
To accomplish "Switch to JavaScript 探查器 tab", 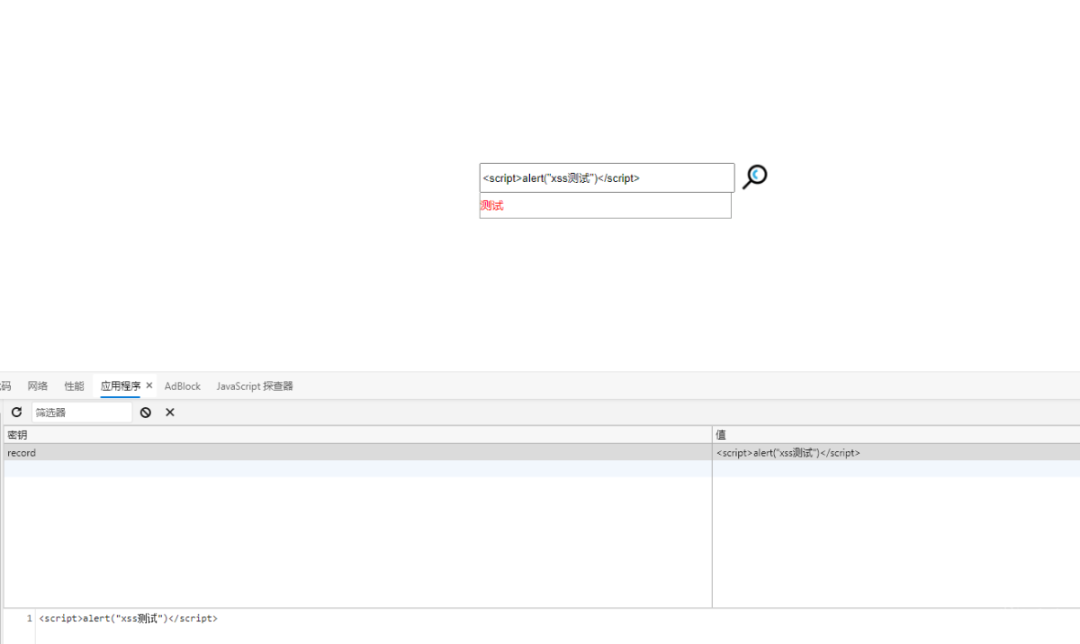I will (255, 386).
